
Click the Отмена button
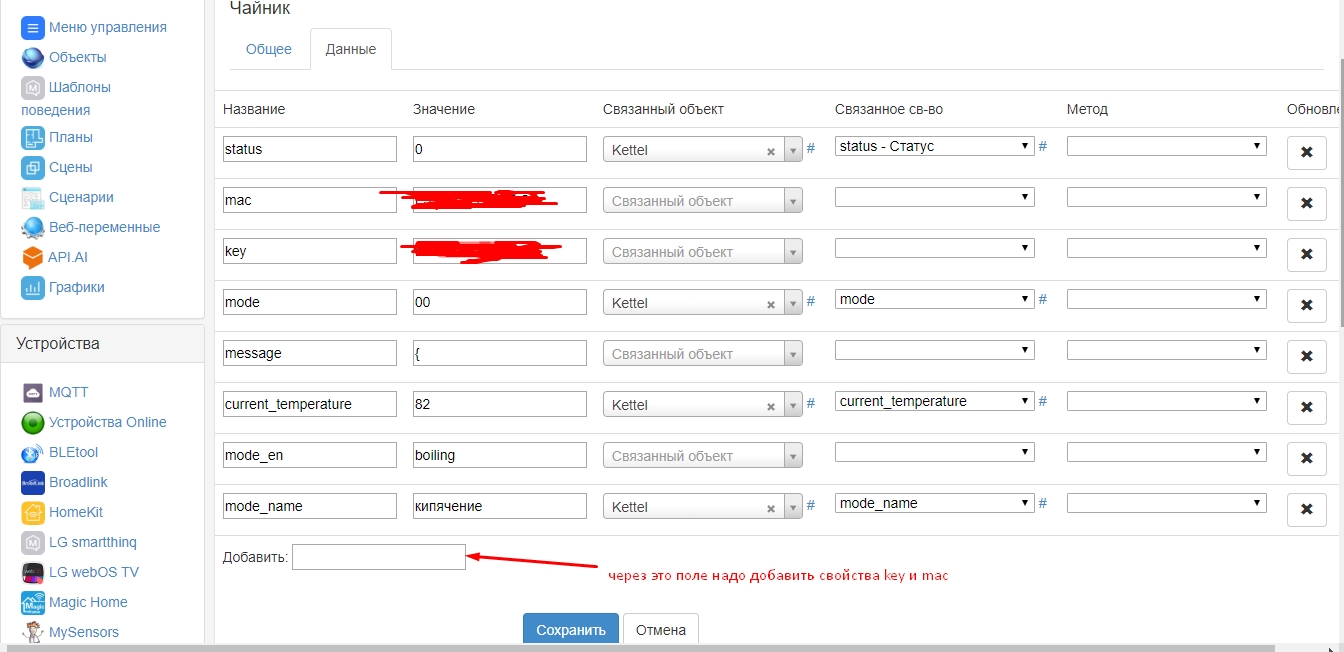[661, 630]
